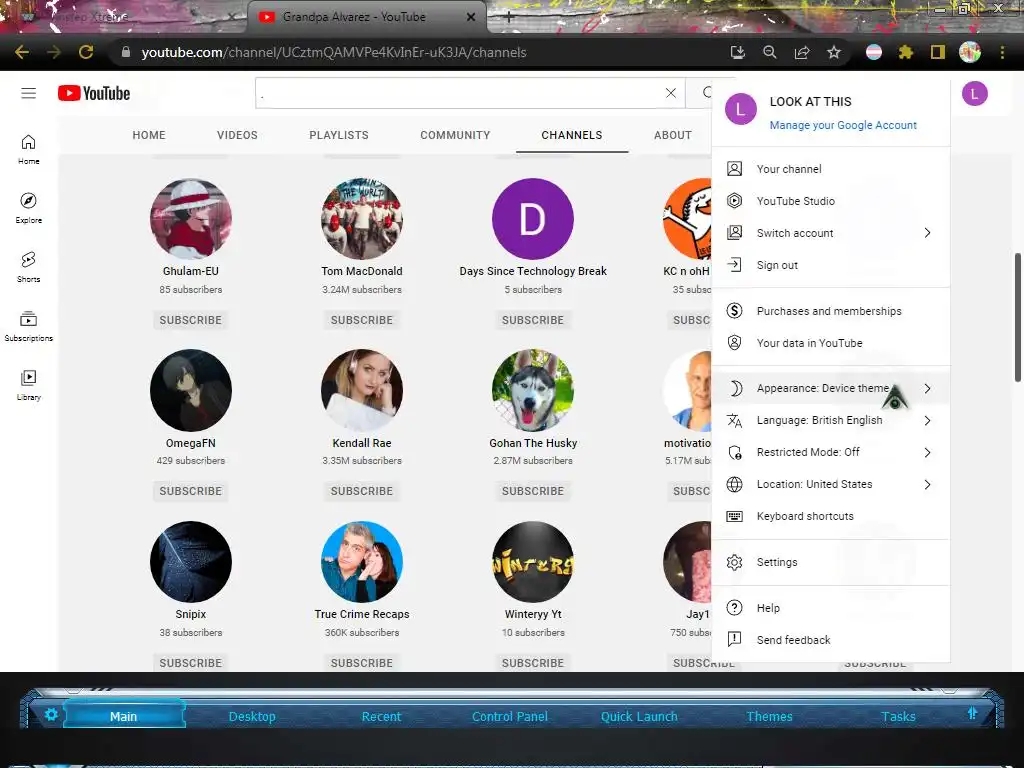Open the browser zoom magnifier icon
1024x768 pixels.
[x=770, y=52]
